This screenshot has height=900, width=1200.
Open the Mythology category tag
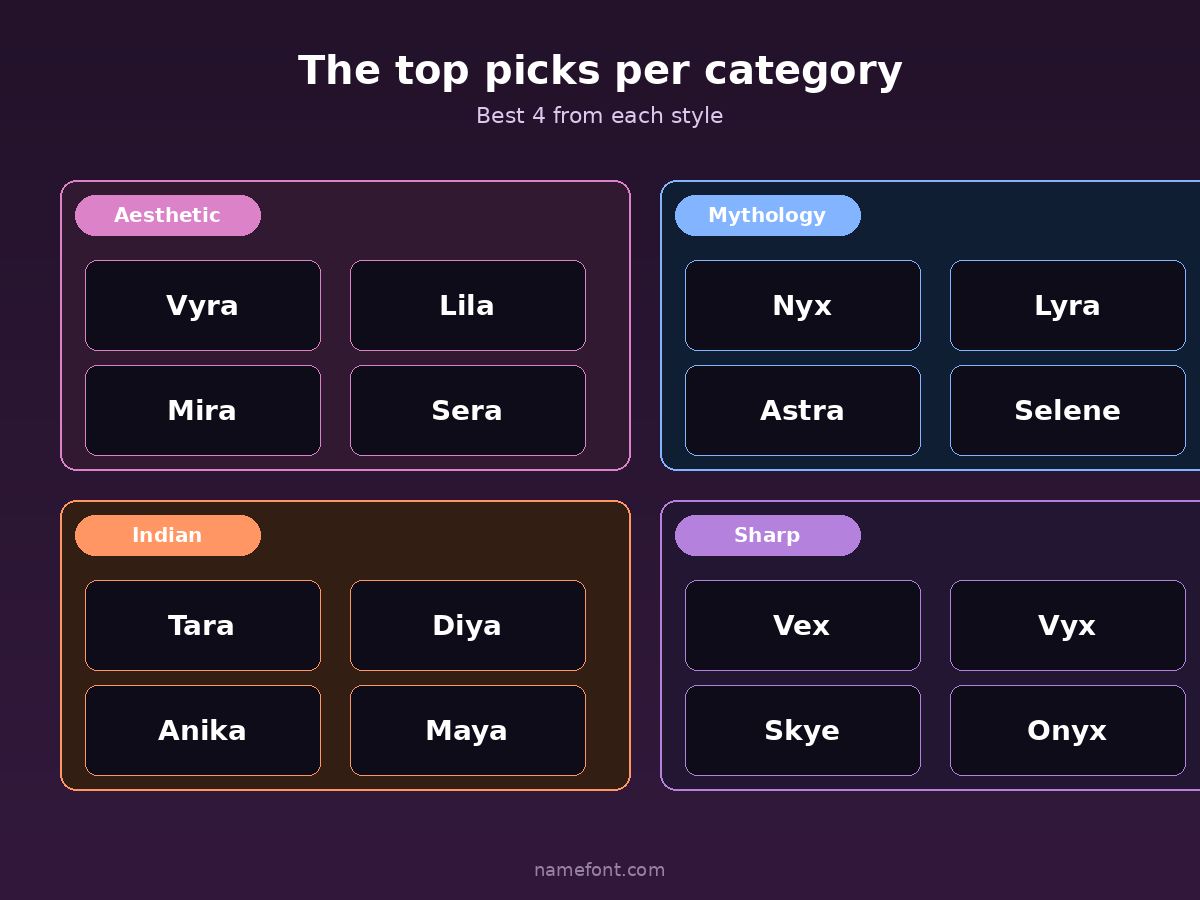click(x=767, y=216)
